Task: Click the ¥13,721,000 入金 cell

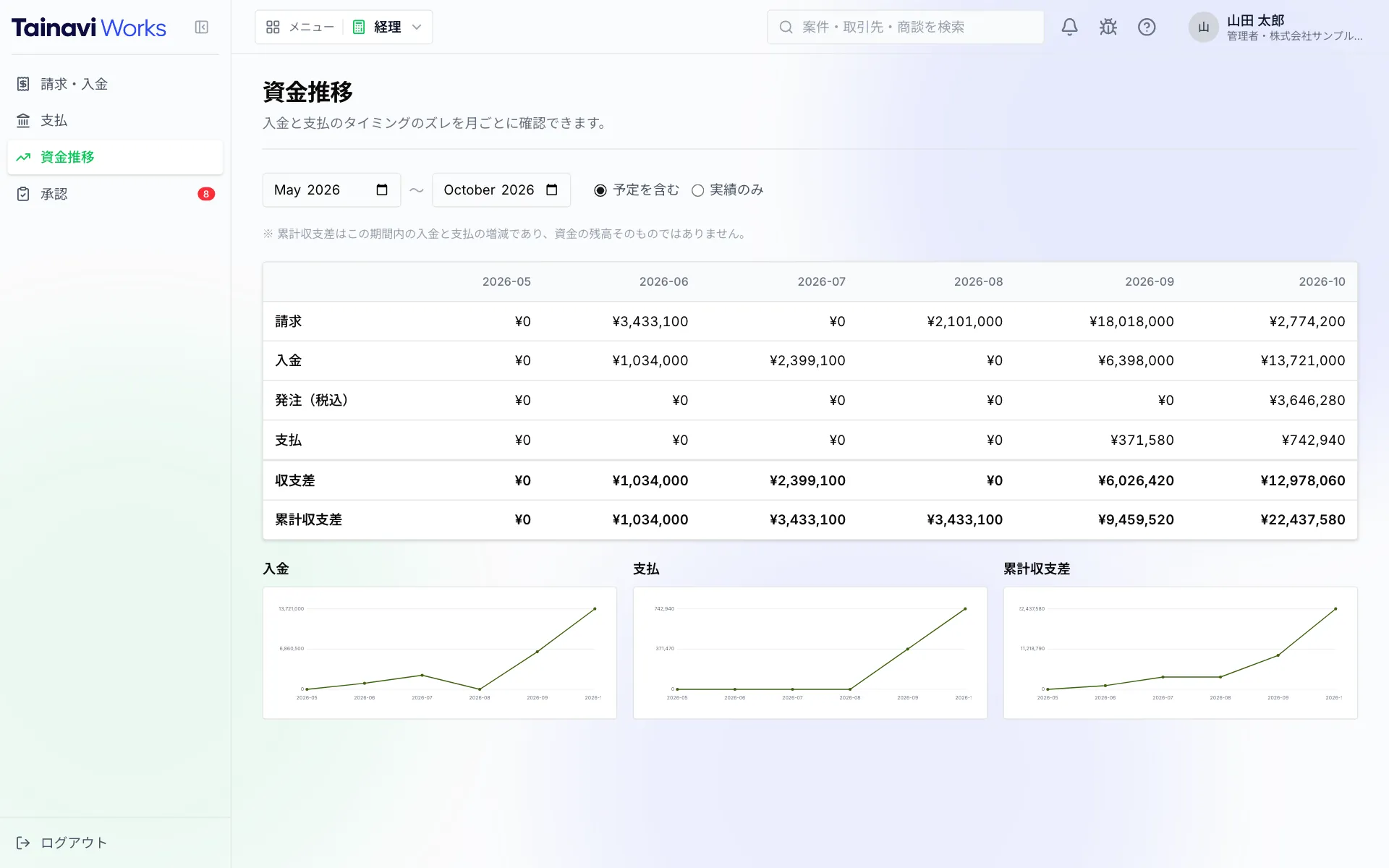Action: (1302, 361)
